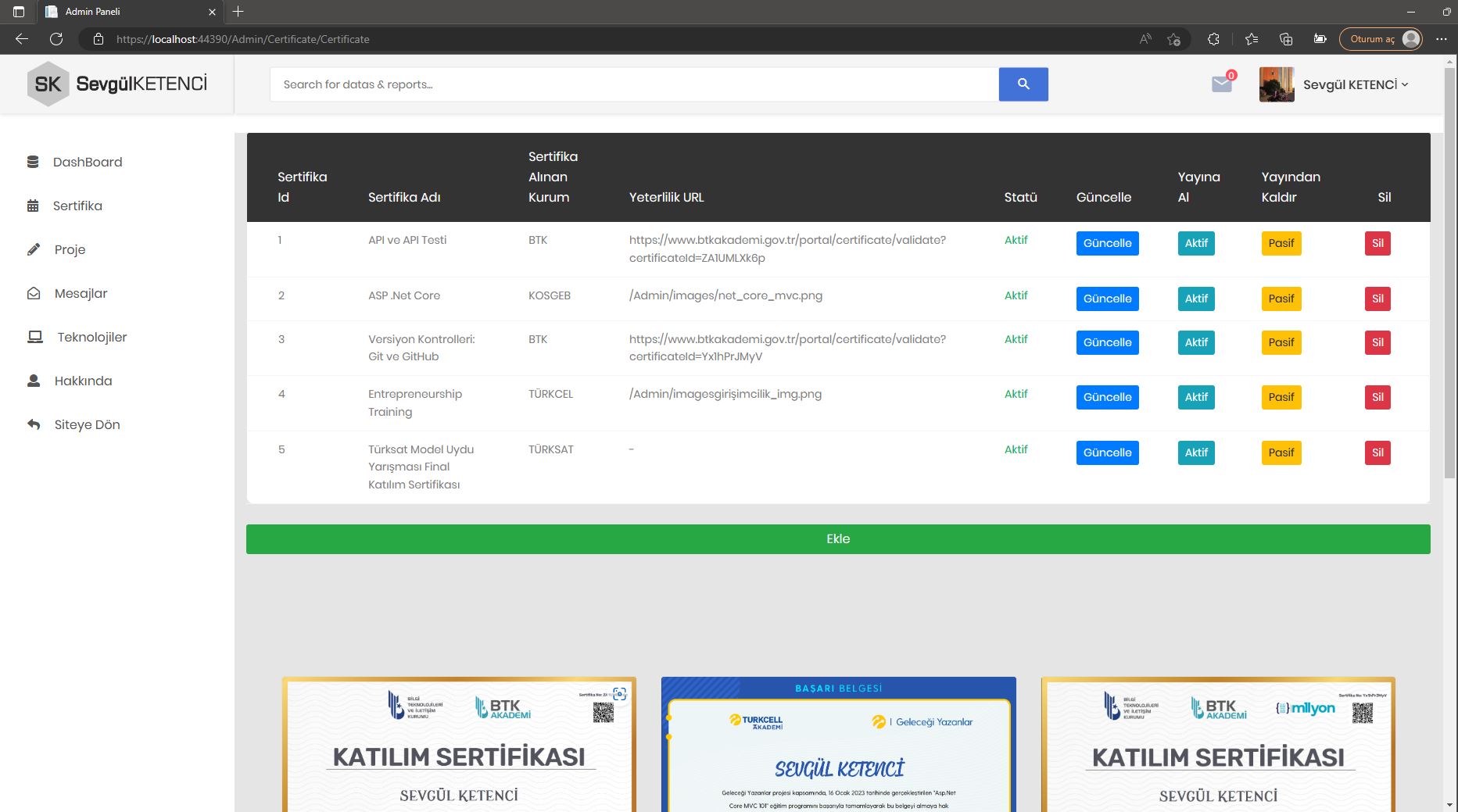This screenshot has height=812, width=1458.
Task: Go back with the browser back arrow
Action: 22,39
